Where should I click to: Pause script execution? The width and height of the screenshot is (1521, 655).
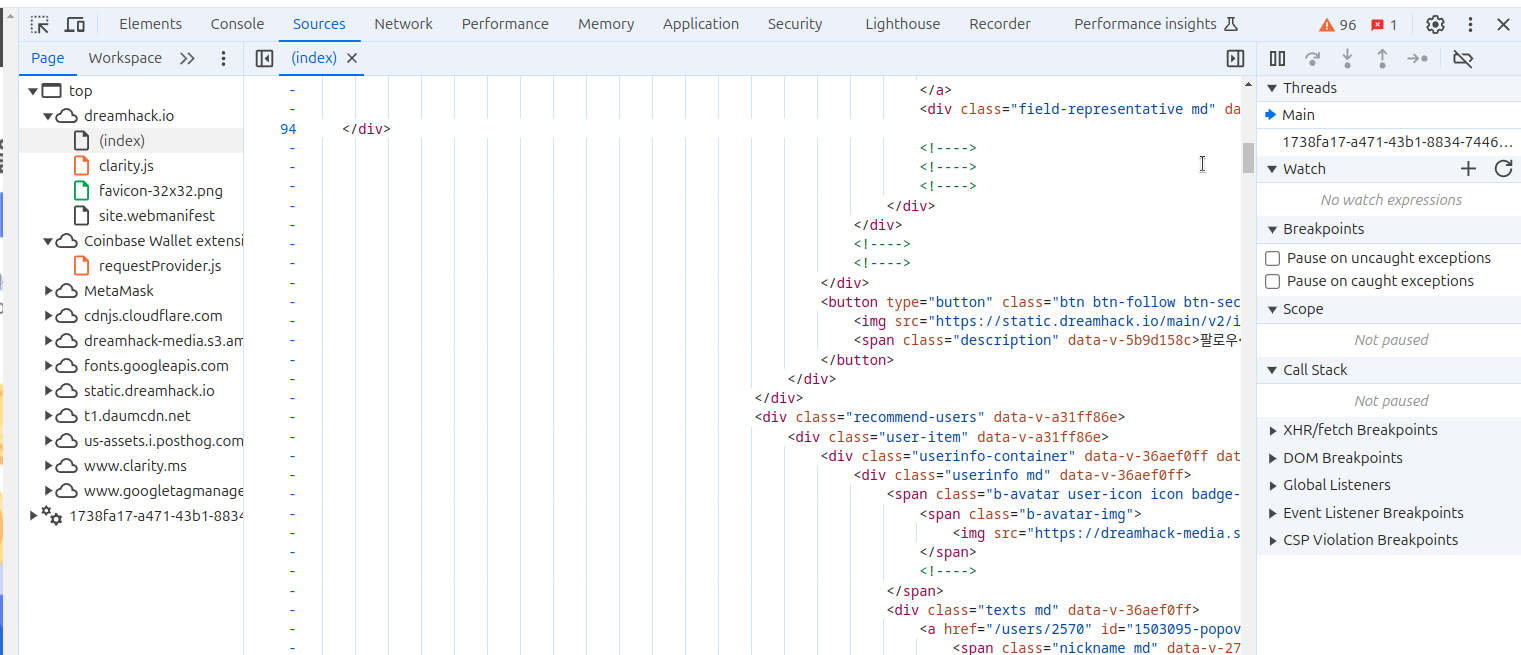[x=1277, y=59]
